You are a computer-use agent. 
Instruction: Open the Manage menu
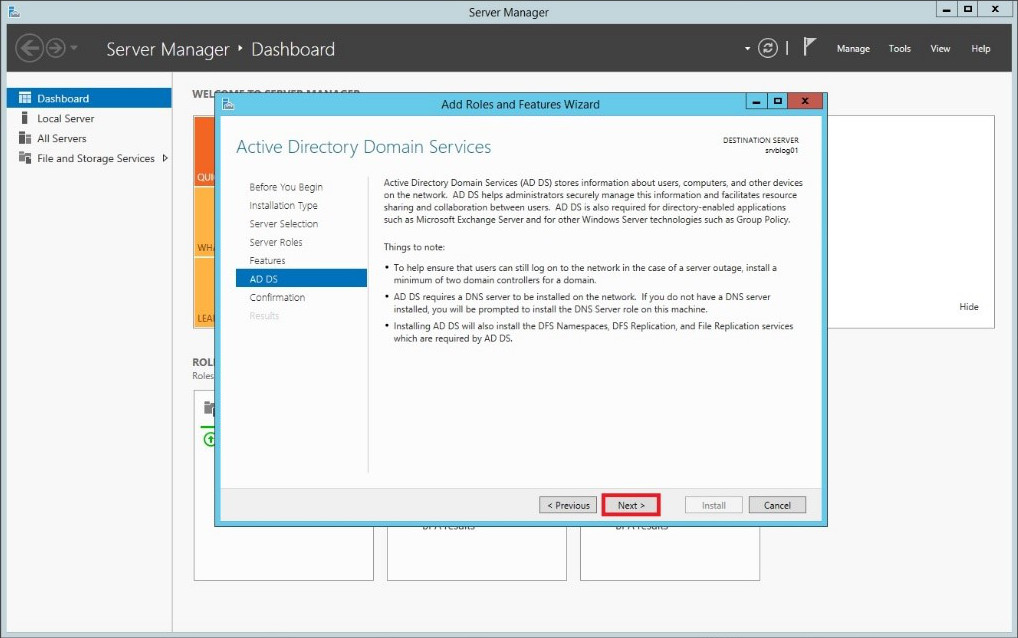(x=853, y=49)
